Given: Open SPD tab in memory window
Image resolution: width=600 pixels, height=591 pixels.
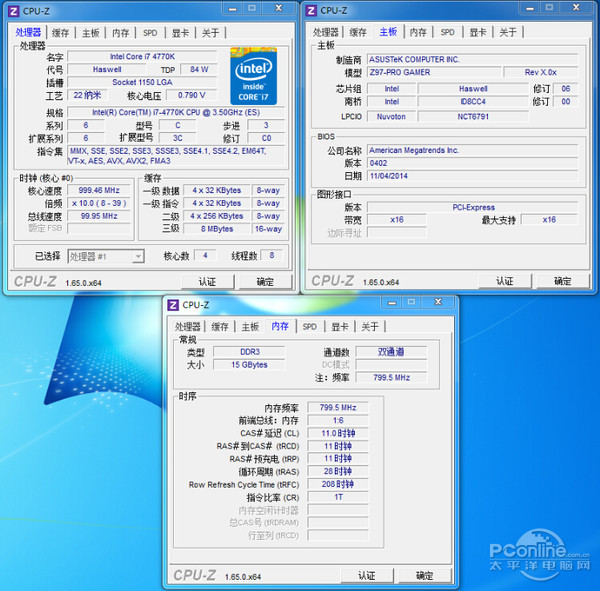Looking at the screenshot, I should [x=310, y=327].
